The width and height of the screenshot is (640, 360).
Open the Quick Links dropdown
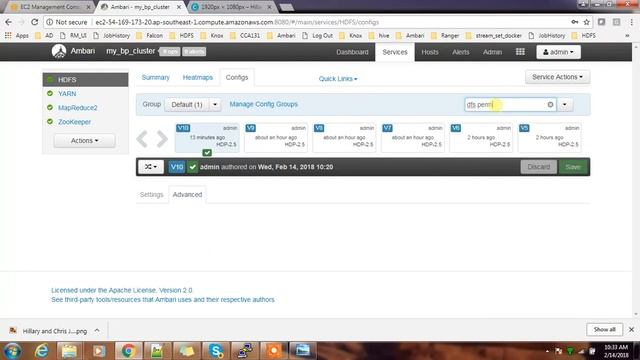point(338,79)
